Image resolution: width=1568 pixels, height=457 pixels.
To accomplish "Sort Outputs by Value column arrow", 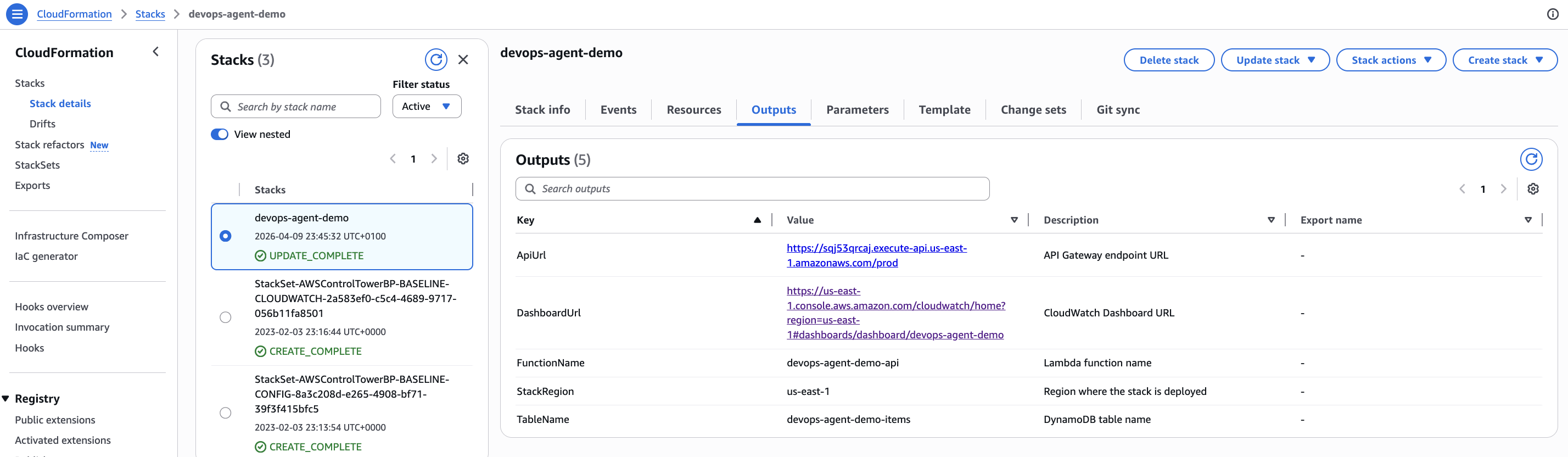I will [x=1014, y=220].
